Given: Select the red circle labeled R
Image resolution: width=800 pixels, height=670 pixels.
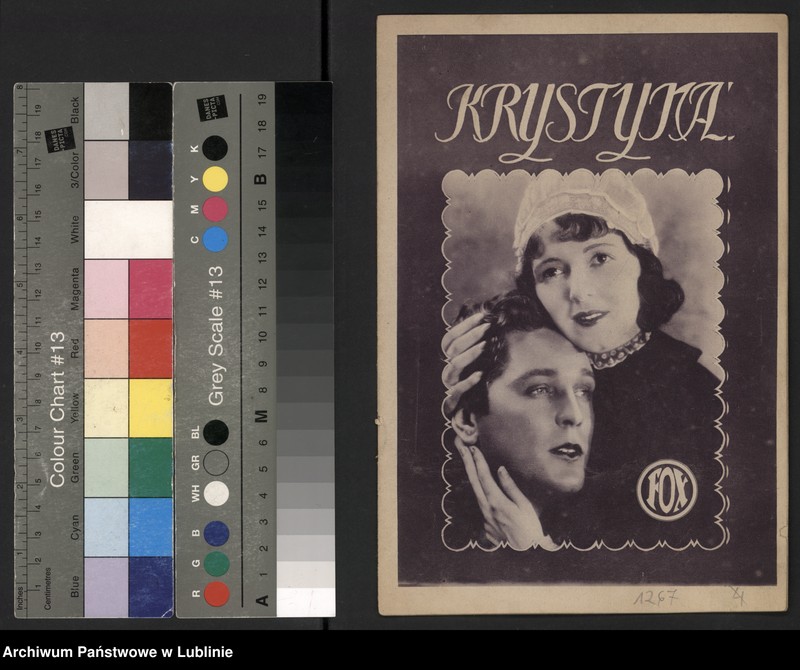Looking at the screenshot, I should [x=217, y=594].
